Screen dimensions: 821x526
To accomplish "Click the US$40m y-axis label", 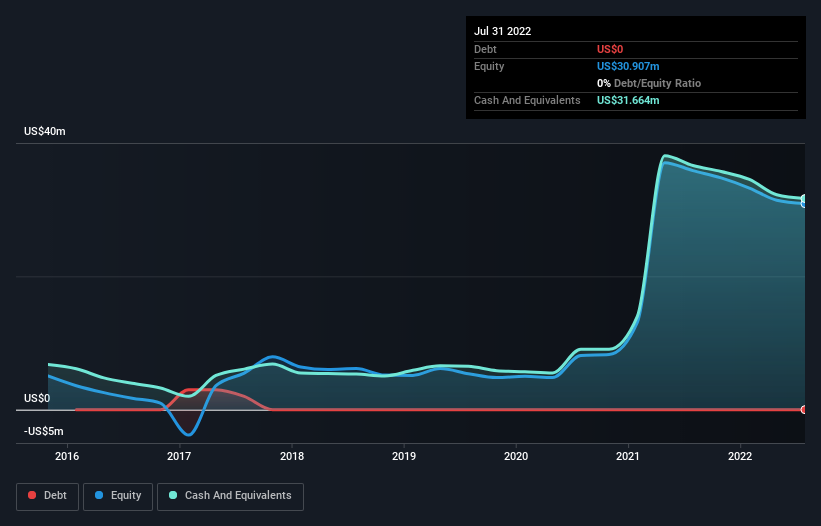I will click(45, 131).
